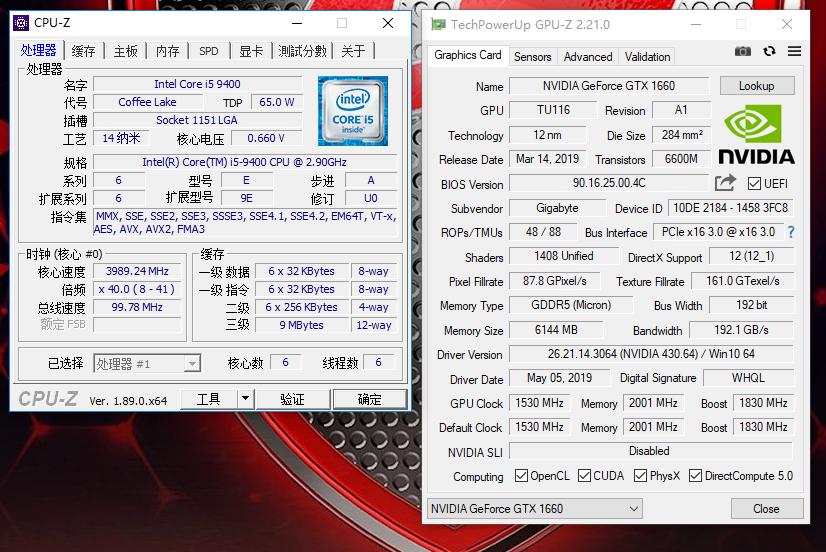826x552 pixels.
Task: Open the NVIDIA GeForce GTX 1660 GPU selector
Action: coord(534,509)
